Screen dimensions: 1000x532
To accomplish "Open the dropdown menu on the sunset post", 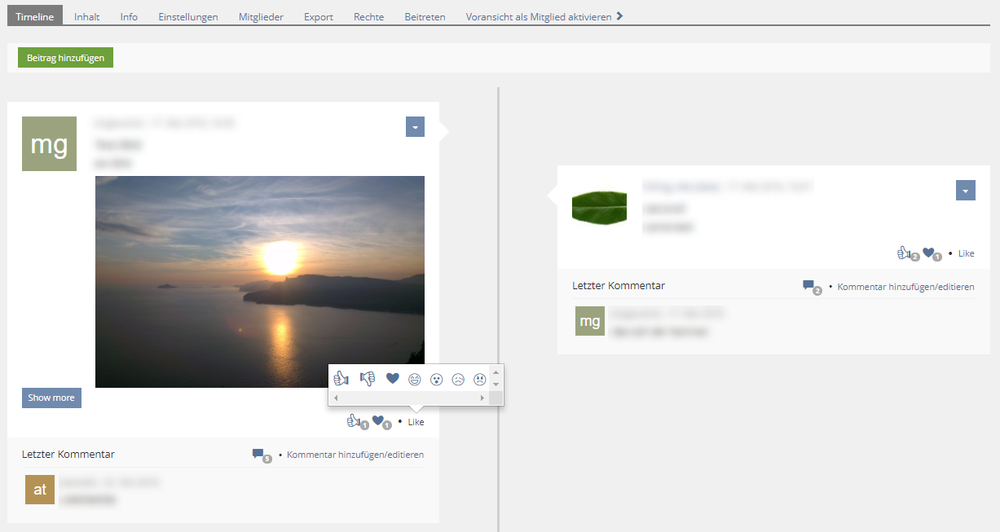I will 415,127.
